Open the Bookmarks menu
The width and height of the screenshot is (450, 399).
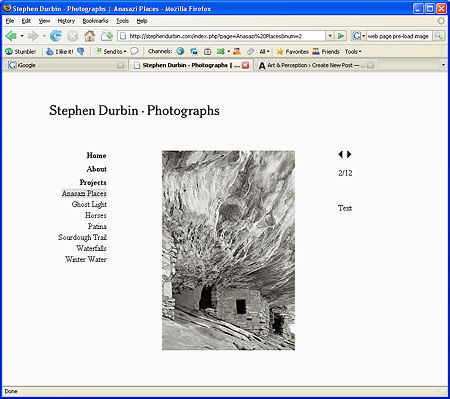click(95, 21)
